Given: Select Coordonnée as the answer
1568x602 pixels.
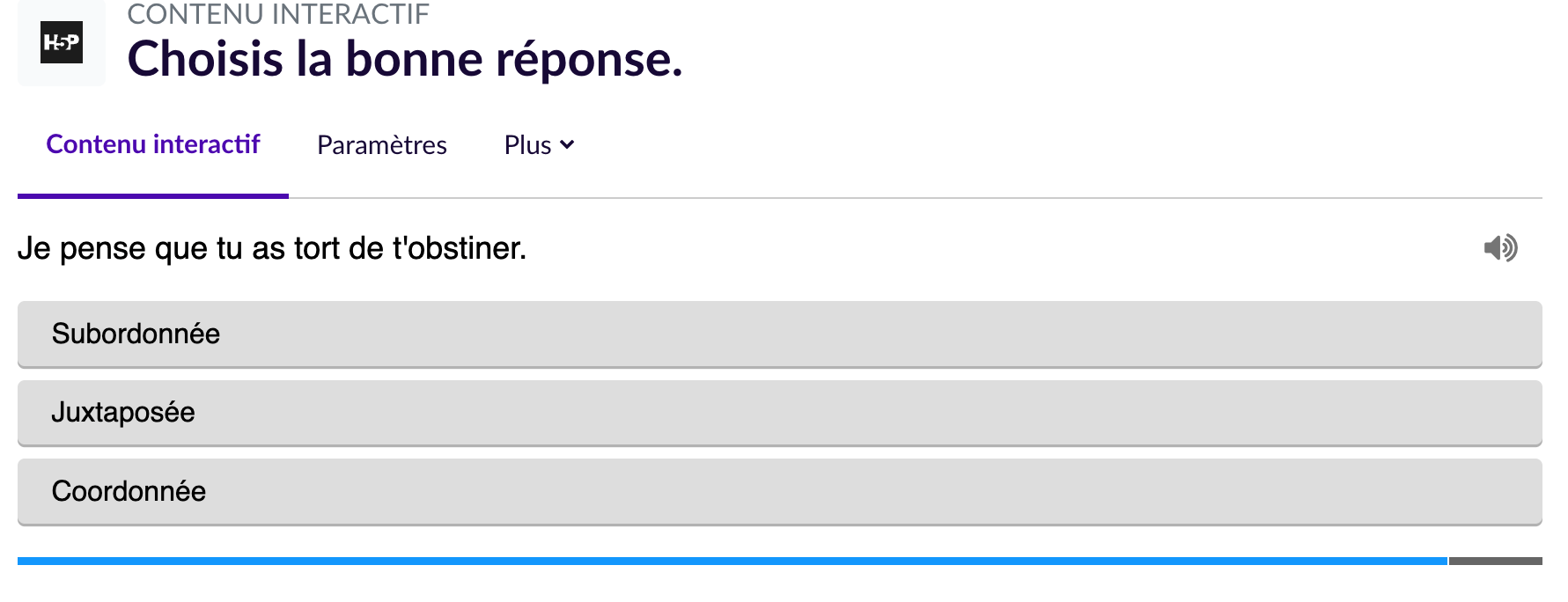Looking at the screenshot, I should tap(779, 491).
